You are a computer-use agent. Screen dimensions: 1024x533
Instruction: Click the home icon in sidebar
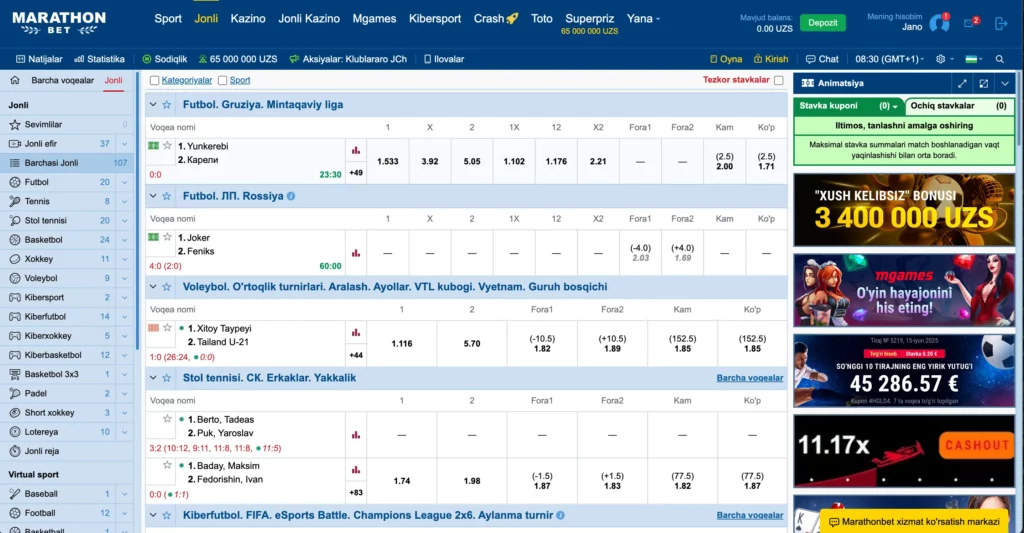click(15, 80)
